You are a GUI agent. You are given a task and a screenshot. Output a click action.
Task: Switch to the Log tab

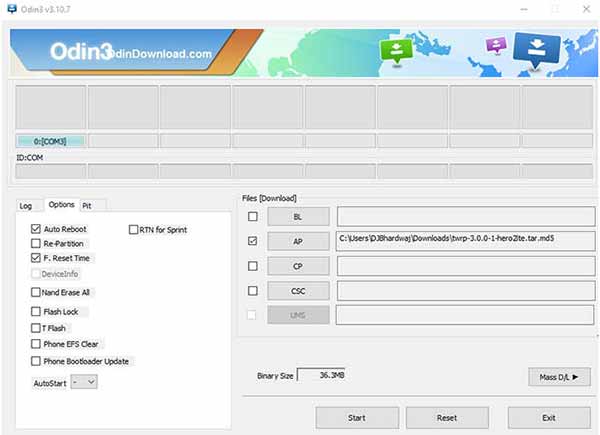coord(26,206)
